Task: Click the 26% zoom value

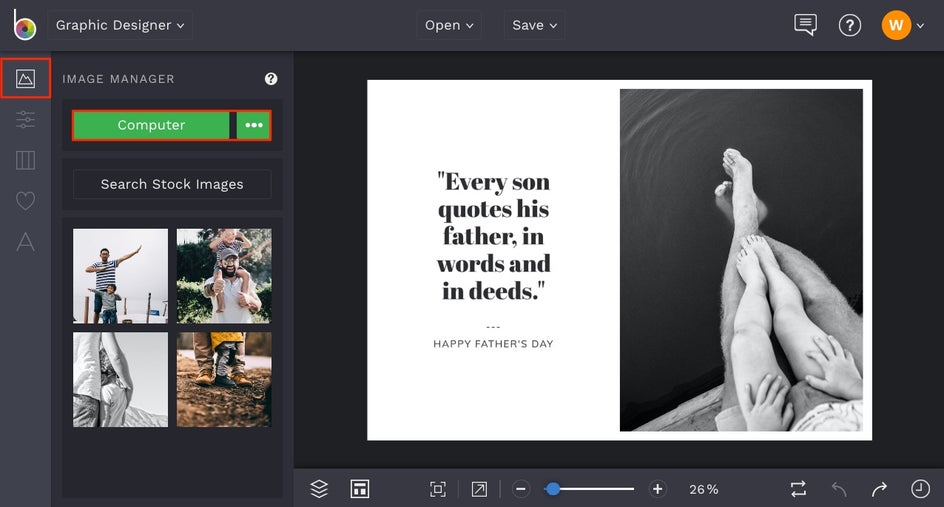Action: 704,490
